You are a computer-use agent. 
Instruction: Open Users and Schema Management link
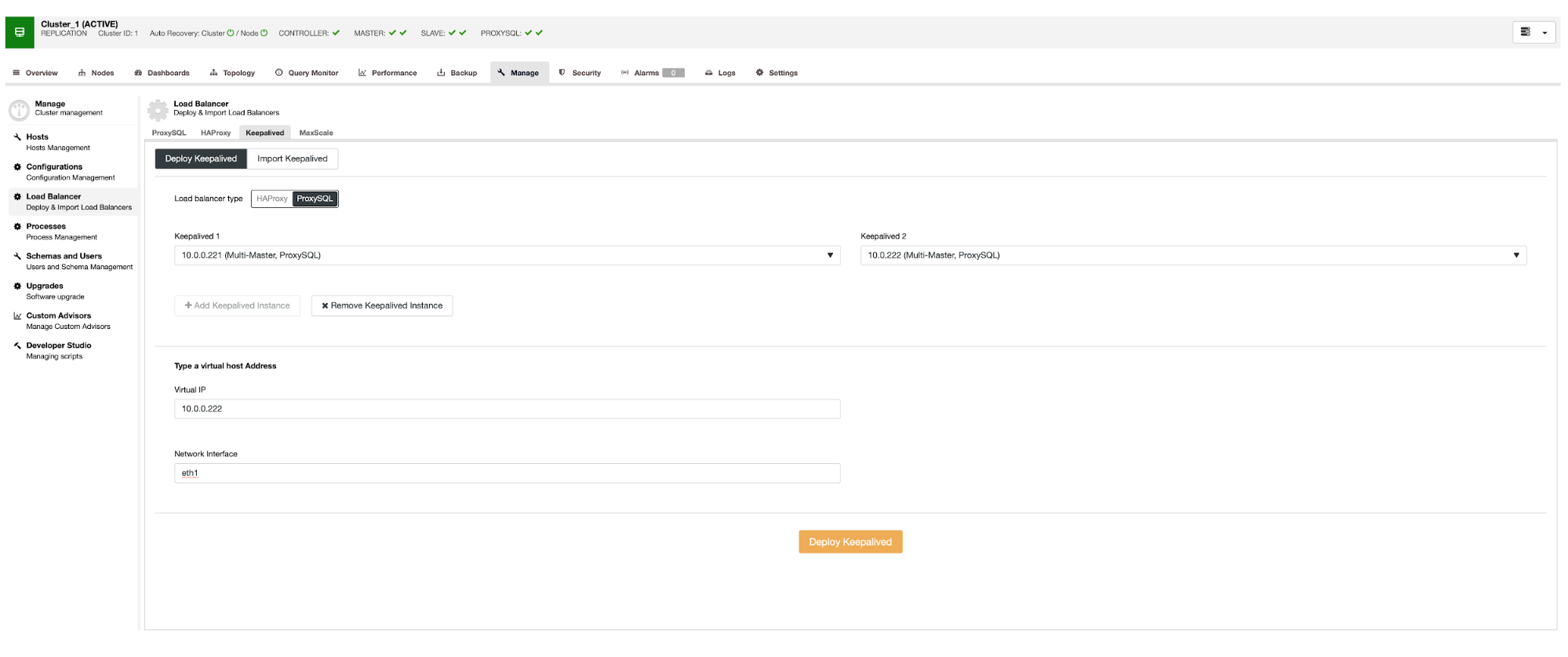(x=79, y=267)
